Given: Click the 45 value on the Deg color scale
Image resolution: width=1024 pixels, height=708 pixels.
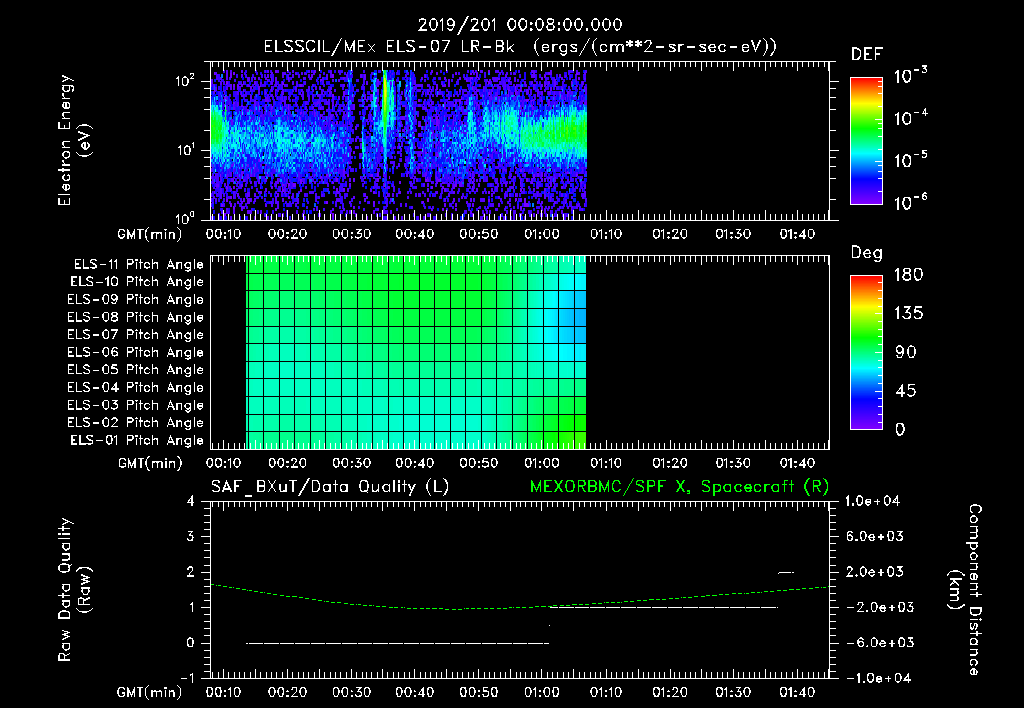Looking at the screenshot, I should (906, 391).
